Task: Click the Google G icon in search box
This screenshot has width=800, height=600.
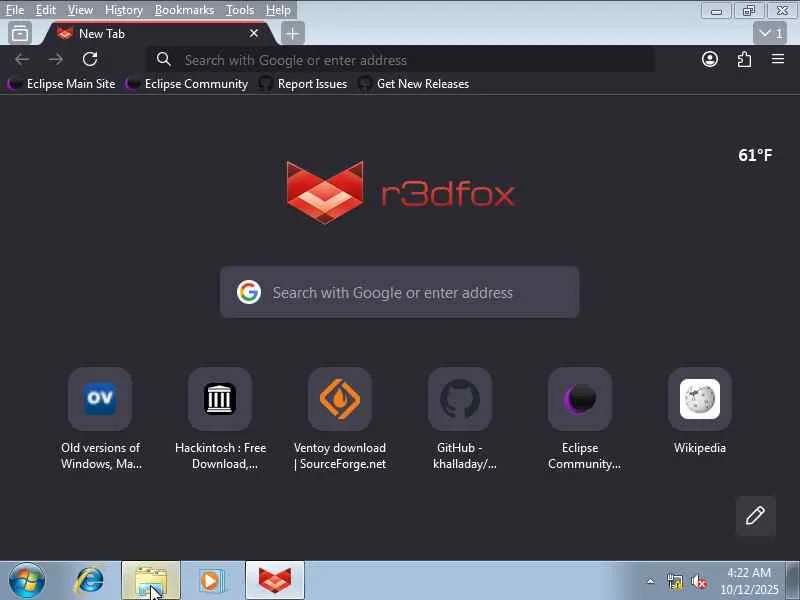Action: [x=249, y=292]
